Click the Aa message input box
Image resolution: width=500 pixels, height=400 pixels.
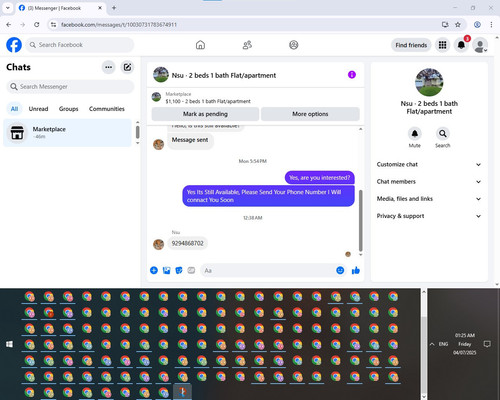[268, 270]
